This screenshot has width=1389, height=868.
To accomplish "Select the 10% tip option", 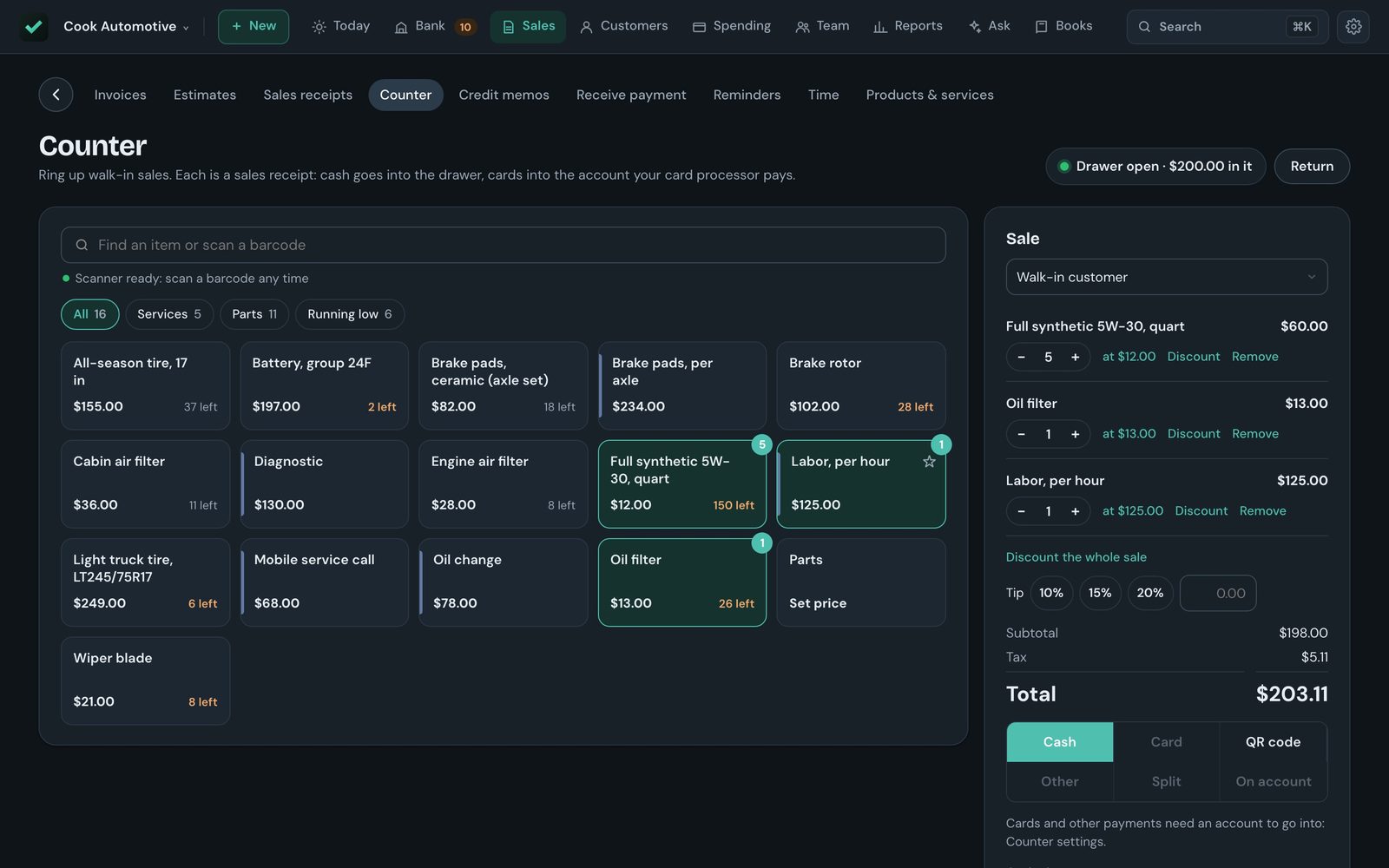I will click(x=1051, y=593).
